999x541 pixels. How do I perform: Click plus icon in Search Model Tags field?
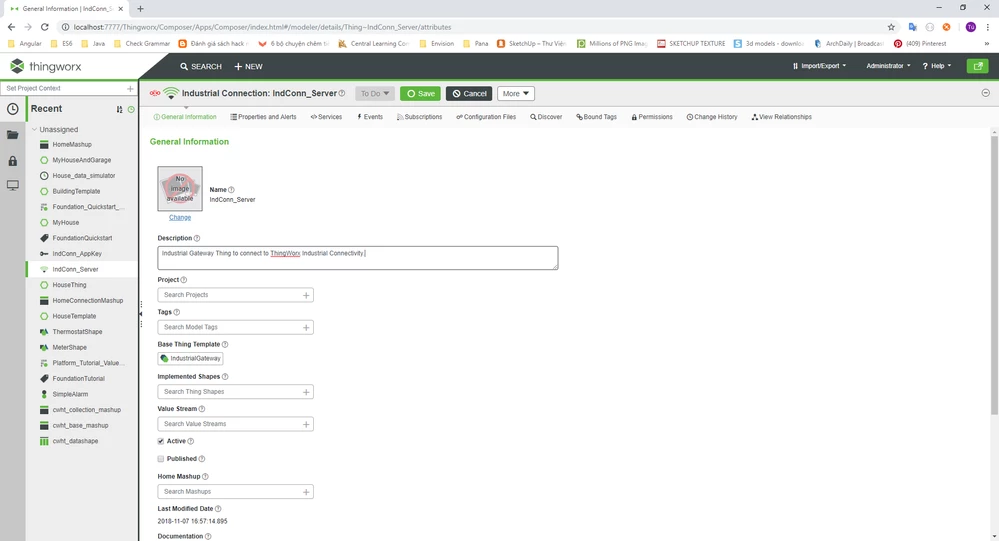coord(306,328)
